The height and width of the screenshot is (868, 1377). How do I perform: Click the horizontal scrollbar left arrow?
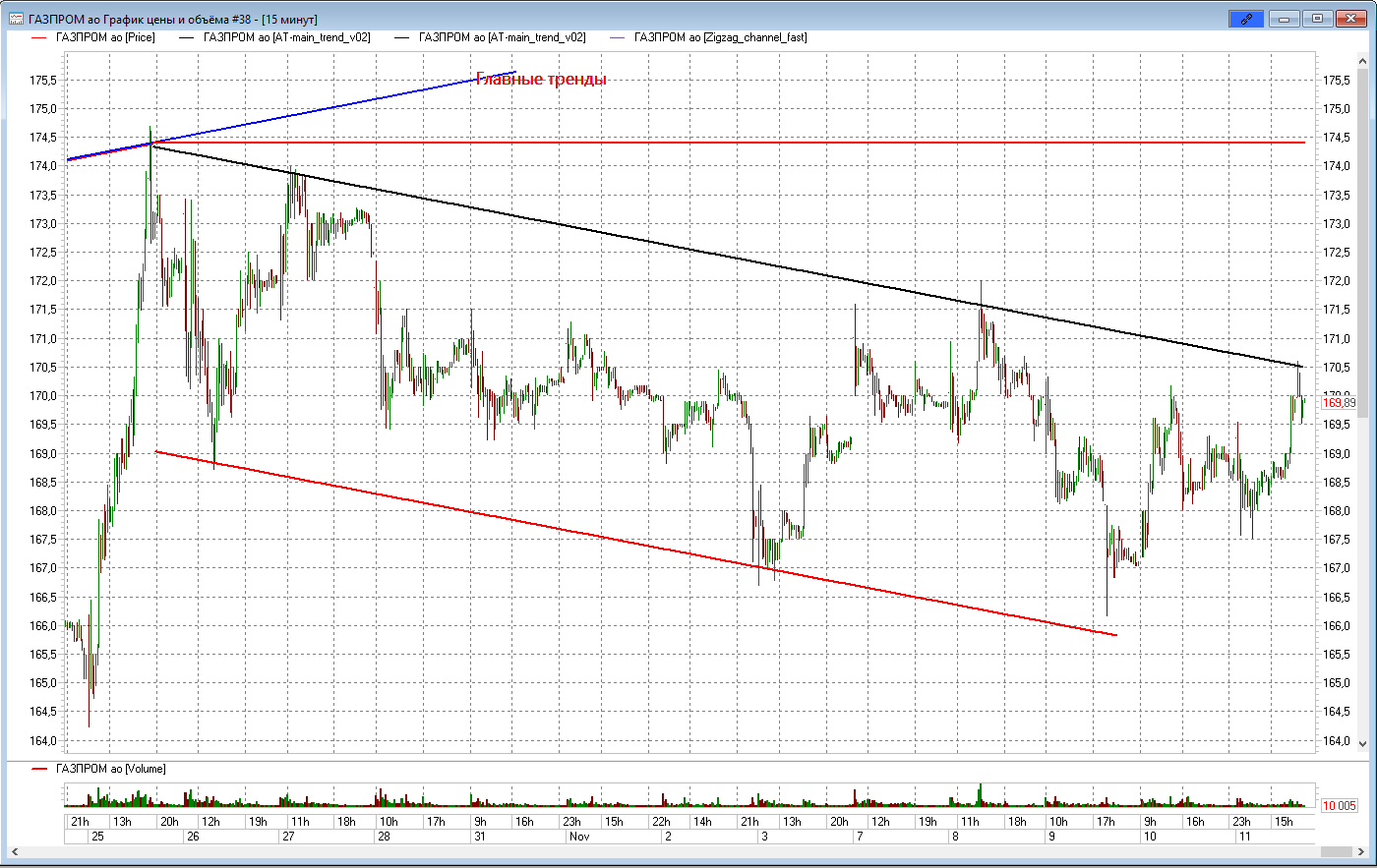(14, 851)
